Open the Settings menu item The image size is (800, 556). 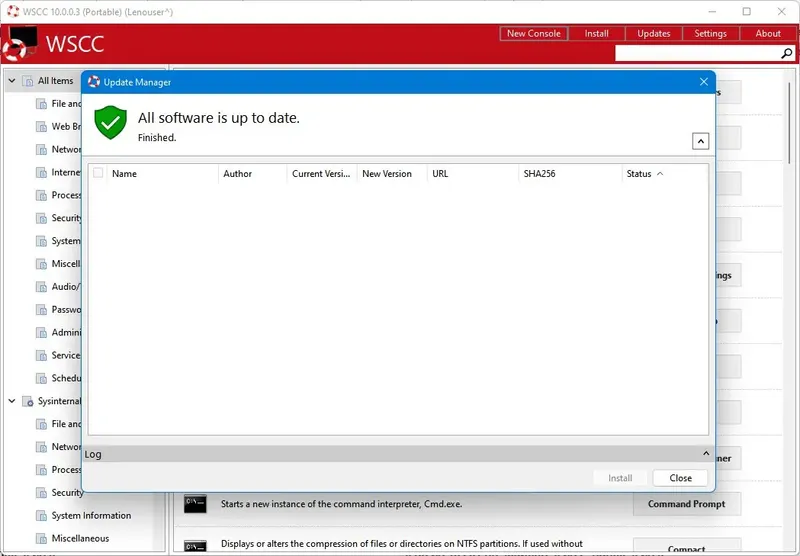tap(710, 34)
